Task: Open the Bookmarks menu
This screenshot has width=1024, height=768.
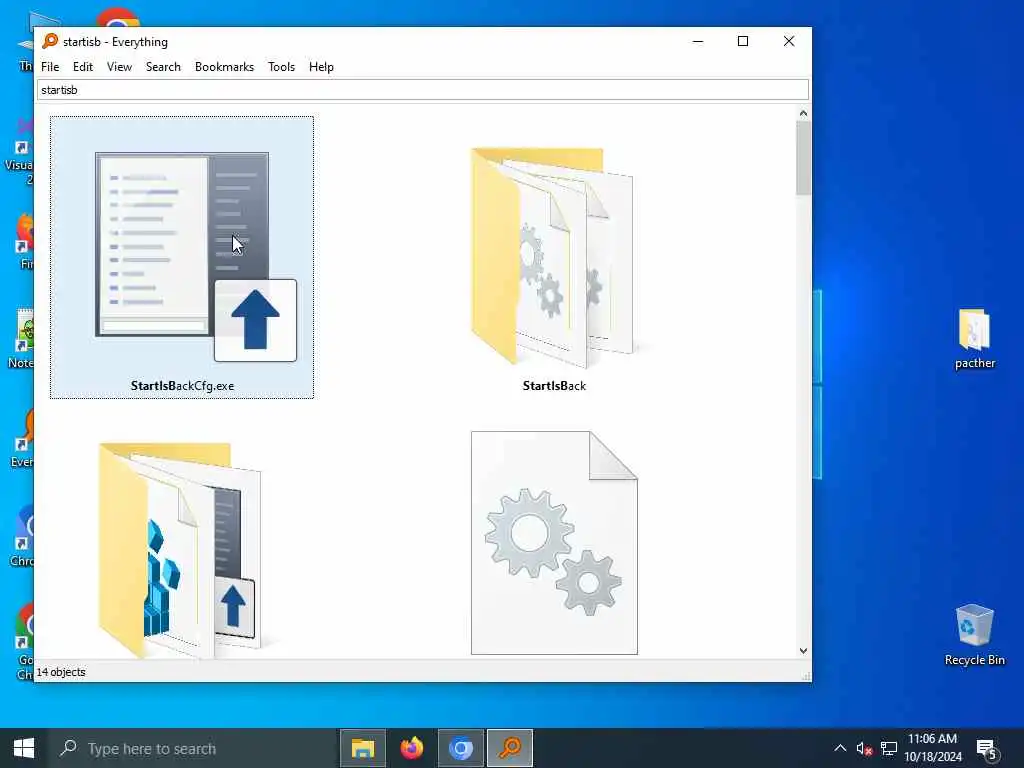Action: coord(224,67)
